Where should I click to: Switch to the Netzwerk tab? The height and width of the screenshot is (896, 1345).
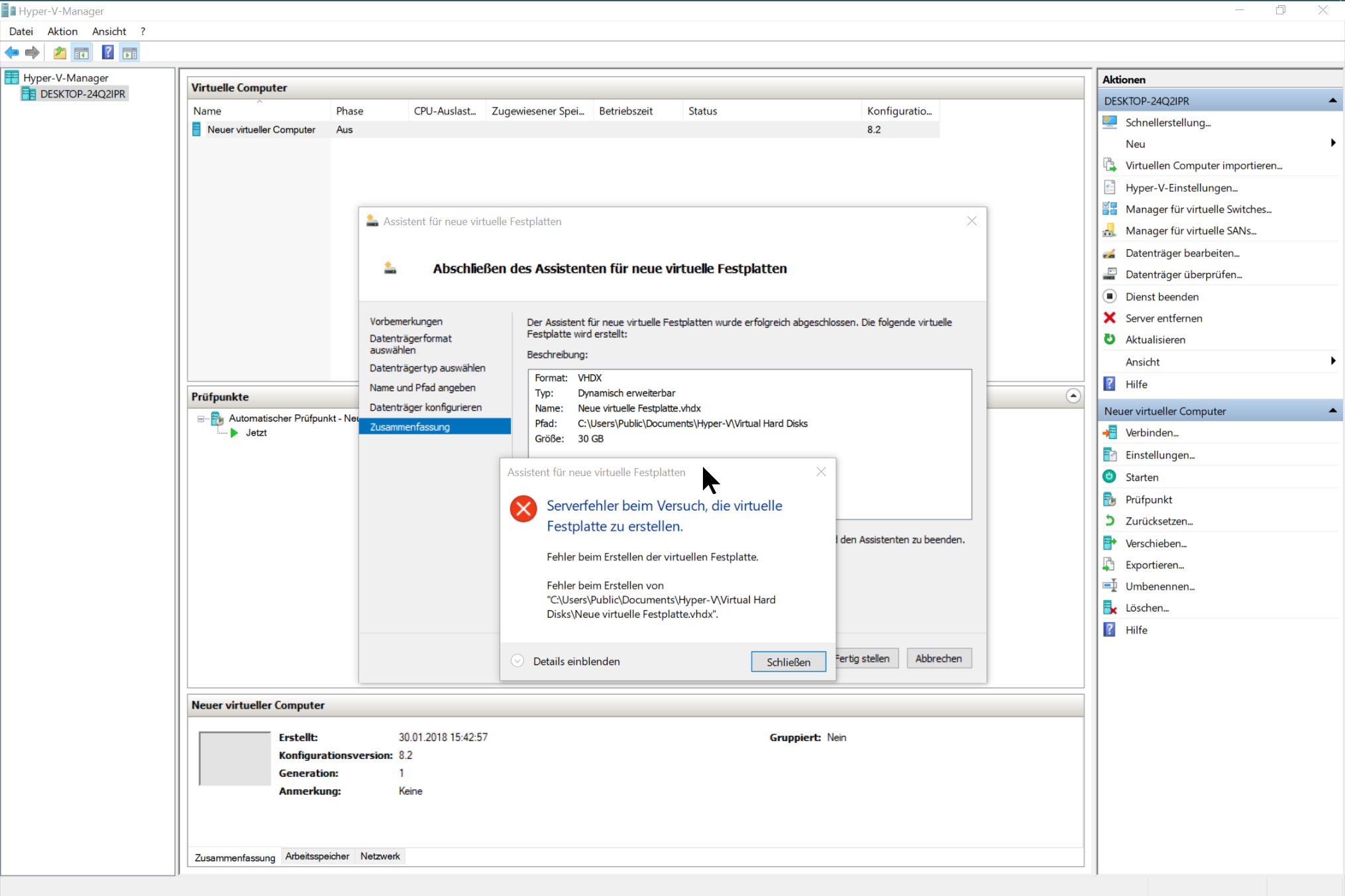coord(380,856)
